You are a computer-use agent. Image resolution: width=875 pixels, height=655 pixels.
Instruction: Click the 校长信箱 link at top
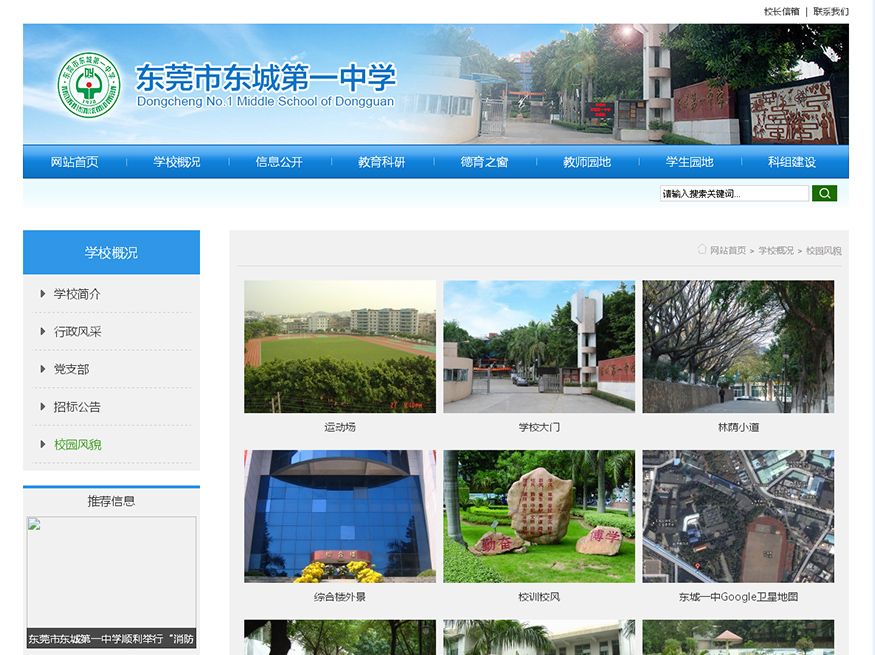782,11
